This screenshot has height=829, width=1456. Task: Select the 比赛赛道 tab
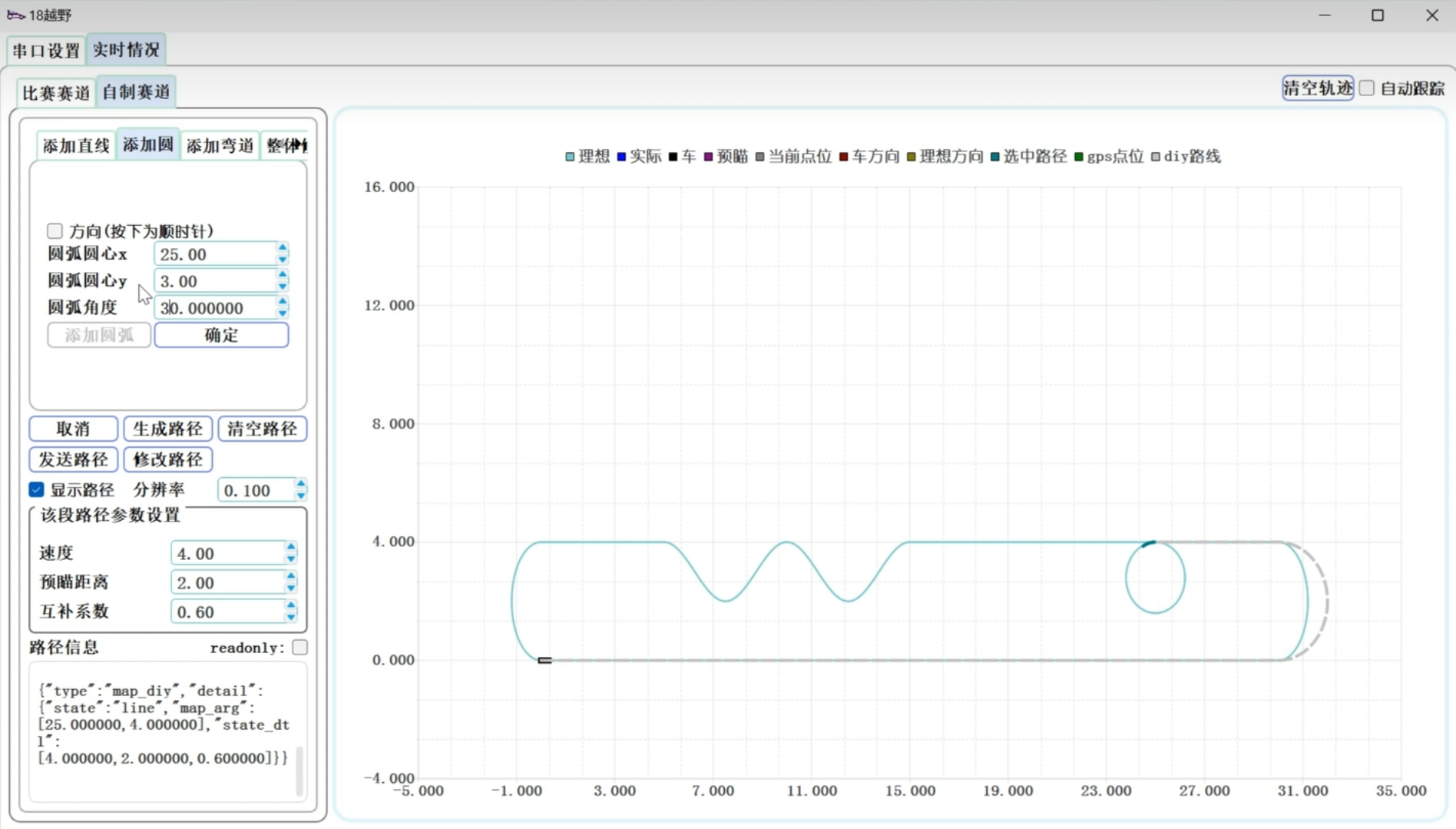coord(56,93)
